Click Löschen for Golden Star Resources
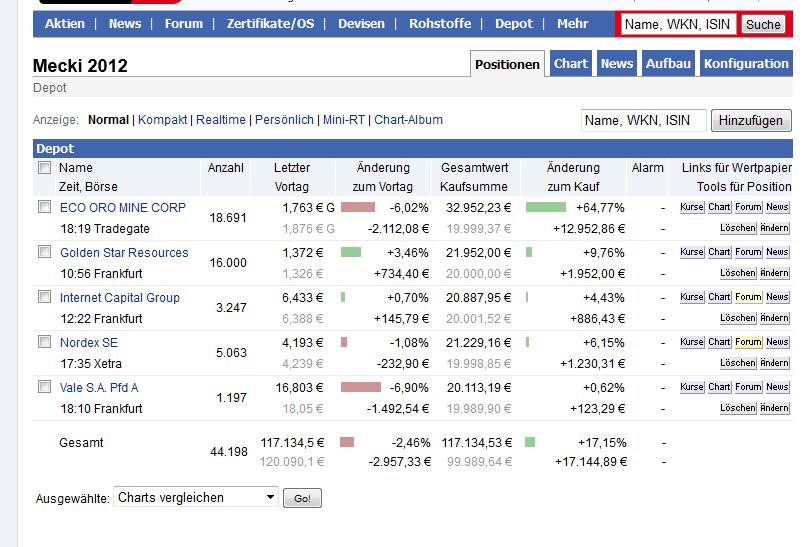Image resolution: width=808 pixels, height=547 pixels. (738, 273)
